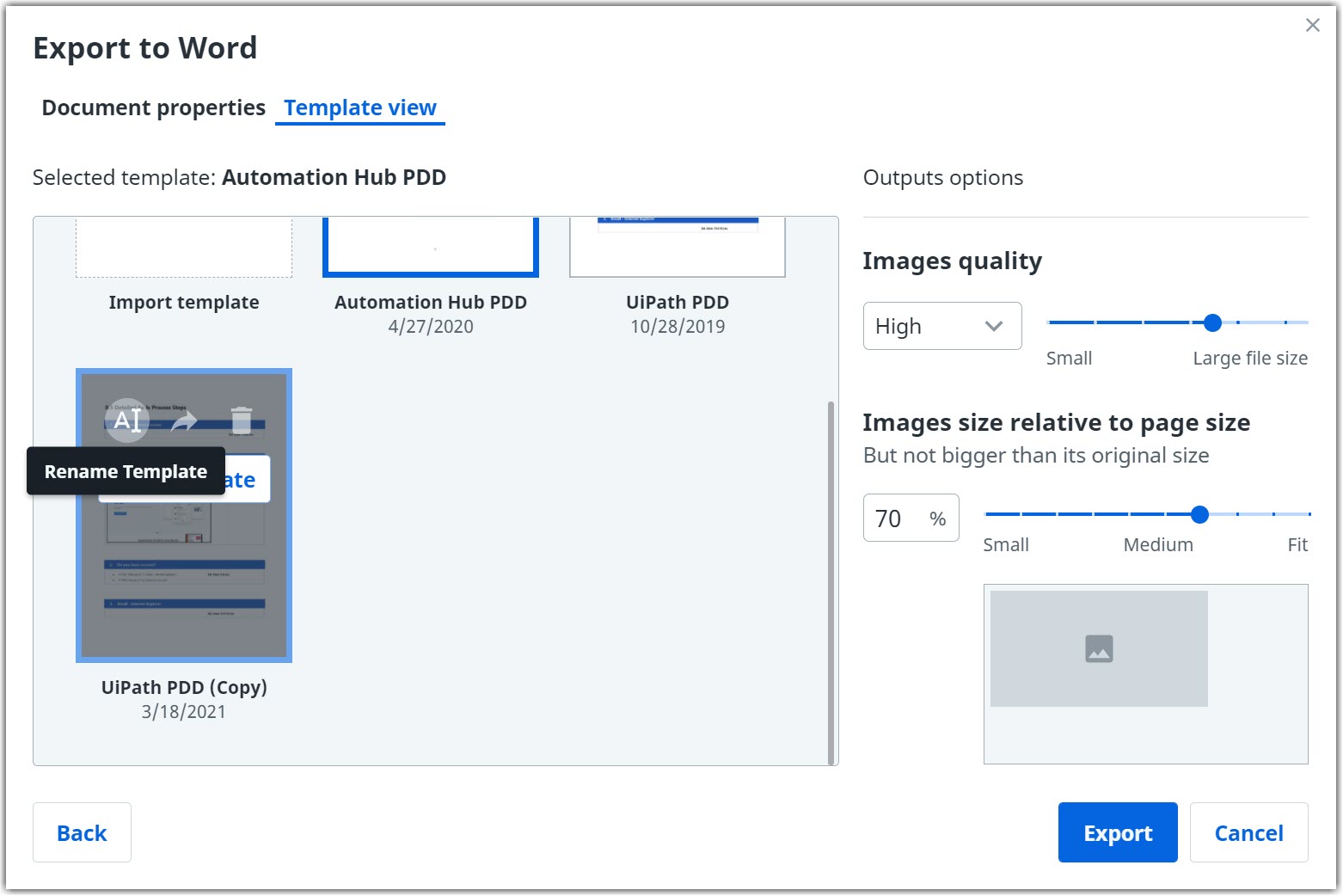Viewport: 1343px width, 896px height.
Task: Click the Rename Template icon on UiPath PDD (Copy)
Action: 127,420
